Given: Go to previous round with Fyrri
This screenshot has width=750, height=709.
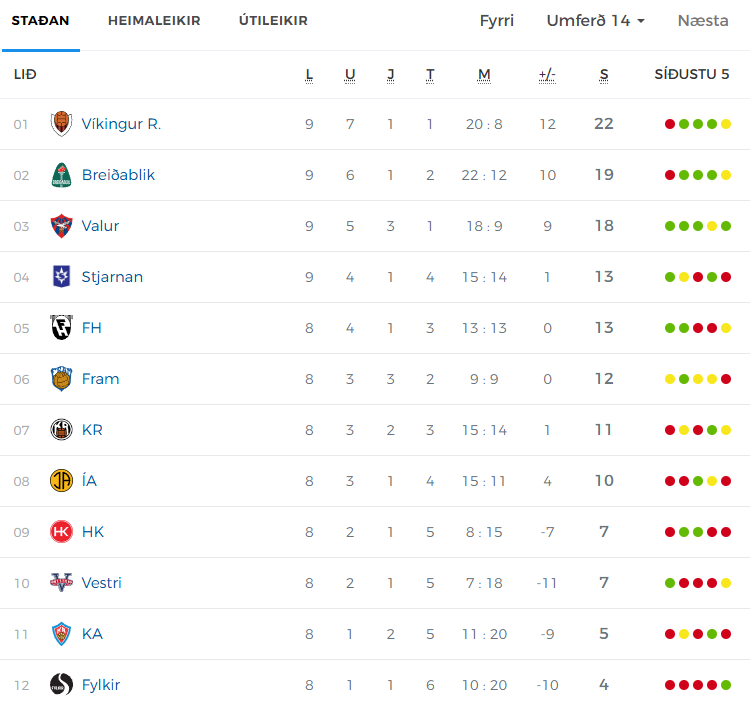Looking at the screenshot, I should [496, 21].
